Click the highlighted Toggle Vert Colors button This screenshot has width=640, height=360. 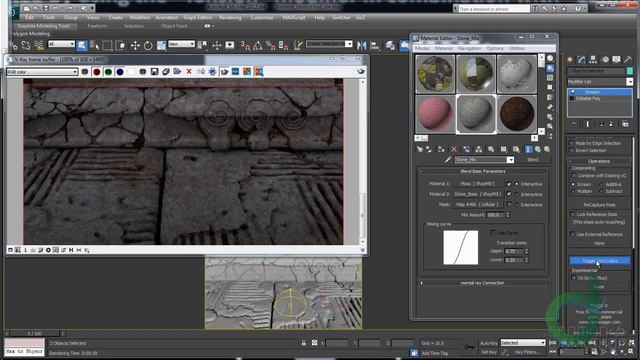600,260
